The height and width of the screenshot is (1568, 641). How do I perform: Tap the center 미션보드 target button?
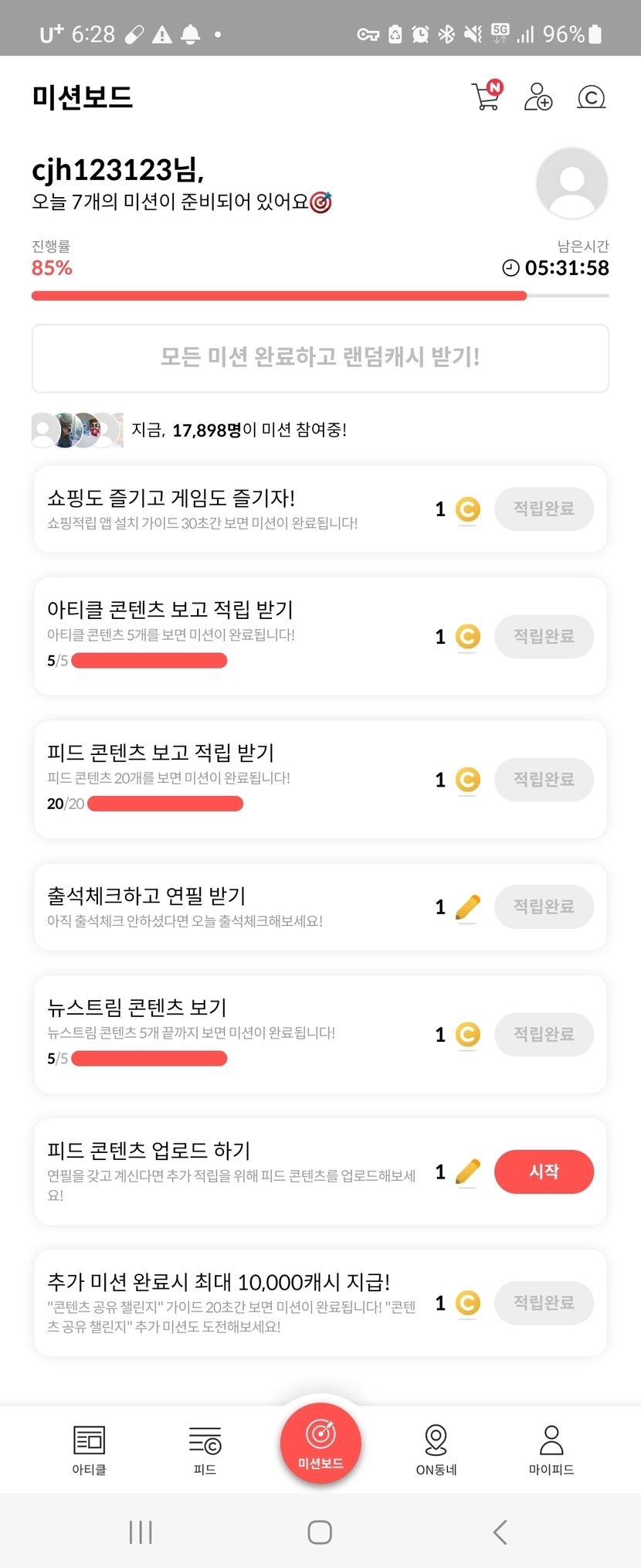click(x=320, y=1442)
